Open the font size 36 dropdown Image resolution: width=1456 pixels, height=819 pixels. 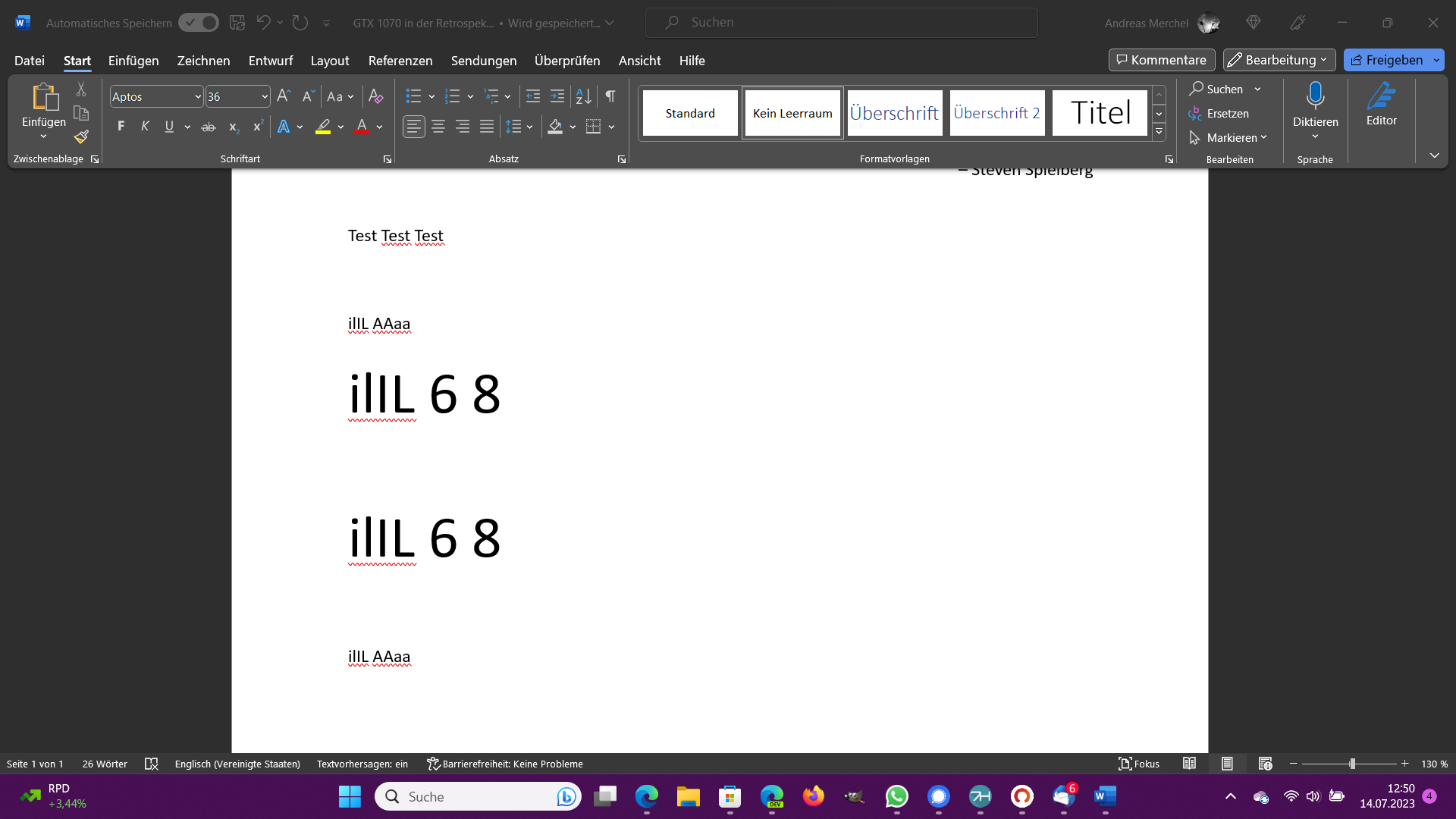(264, 96)
